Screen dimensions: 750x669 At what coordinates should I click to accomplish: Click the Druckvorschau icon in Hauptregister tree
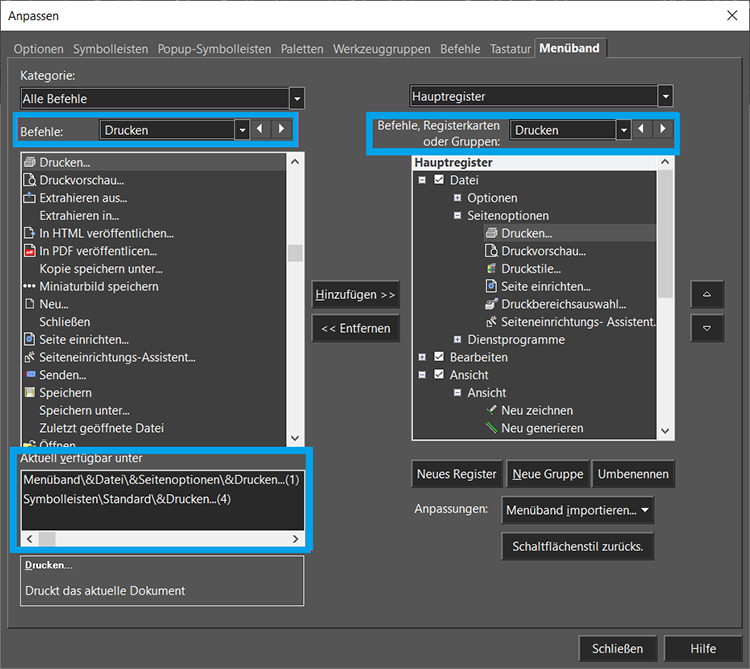pos(492,251)
